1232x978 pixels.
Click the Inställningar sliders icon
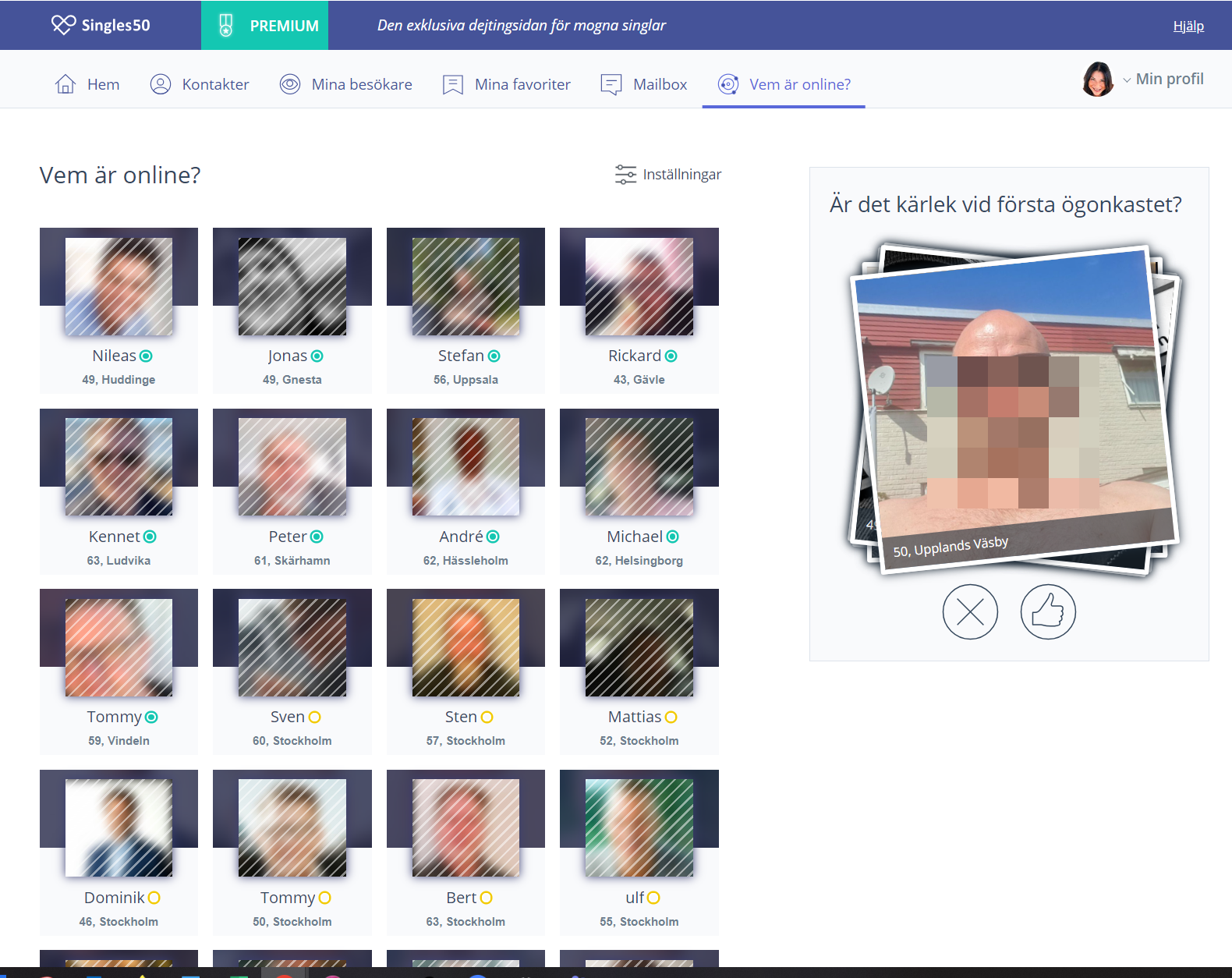[x=625, y=175]
